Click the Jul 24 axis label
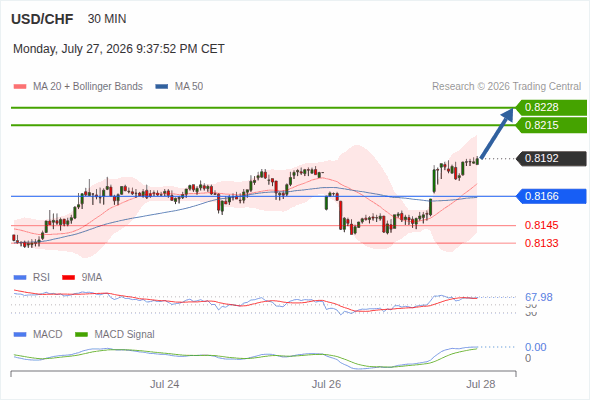Viewport: 590px width, 400px height. [x=164, y=385]
